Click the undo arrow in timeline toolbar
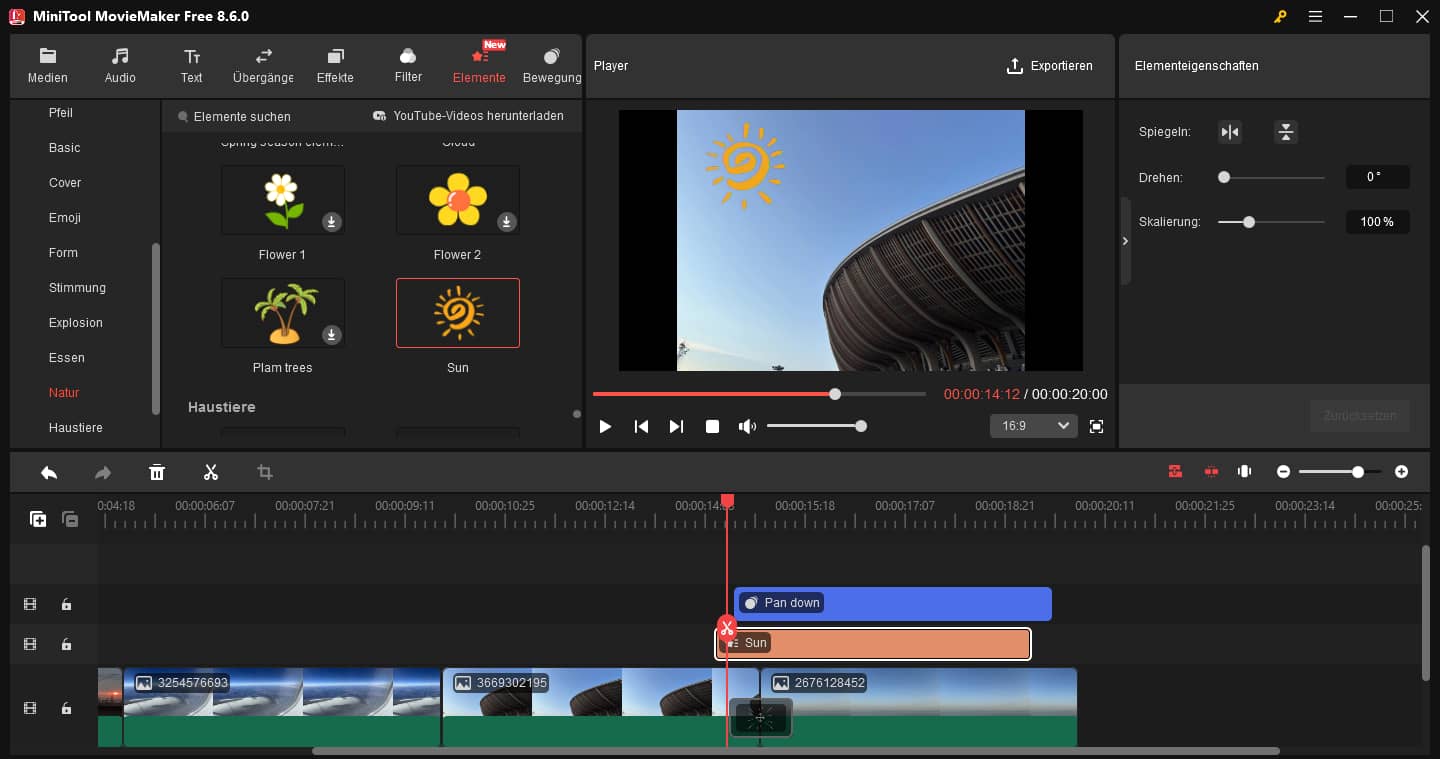Screen dimensions: 1440x759 (49, 472)
